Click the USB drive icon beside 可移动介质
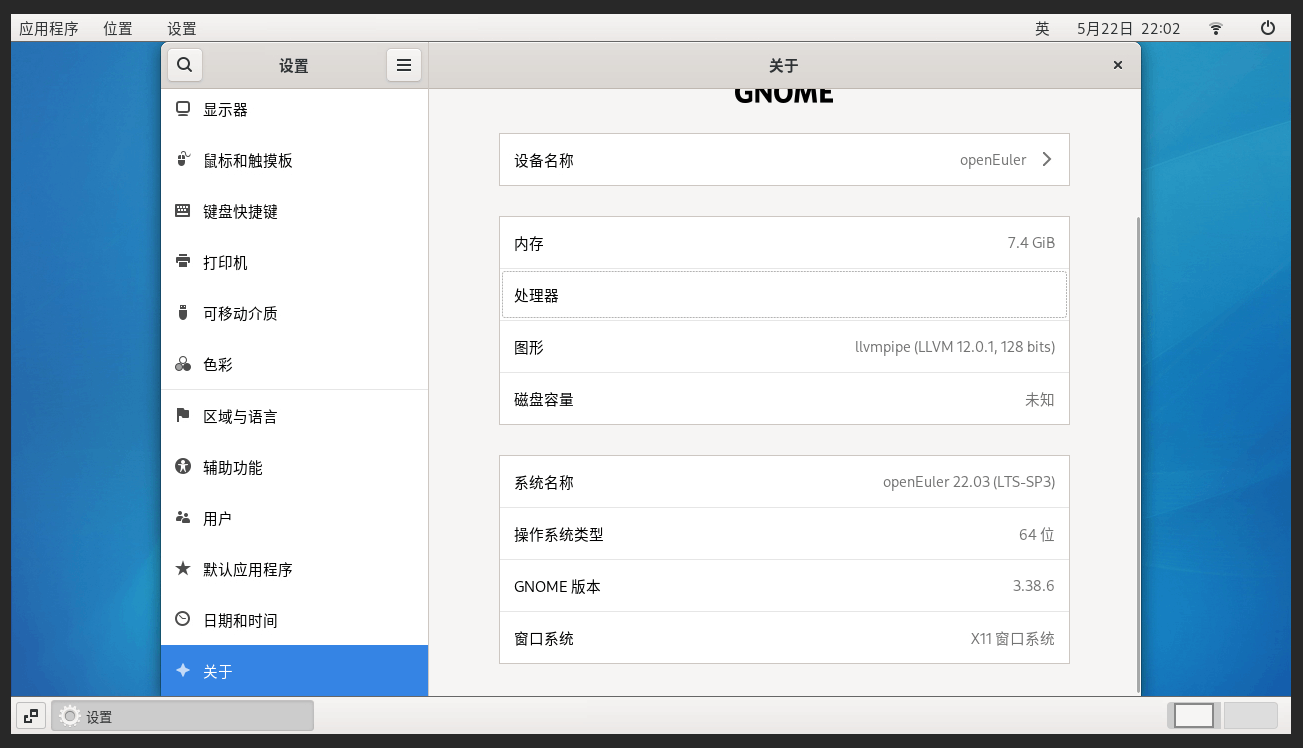 pyautogui.click(x=182, y=313)
